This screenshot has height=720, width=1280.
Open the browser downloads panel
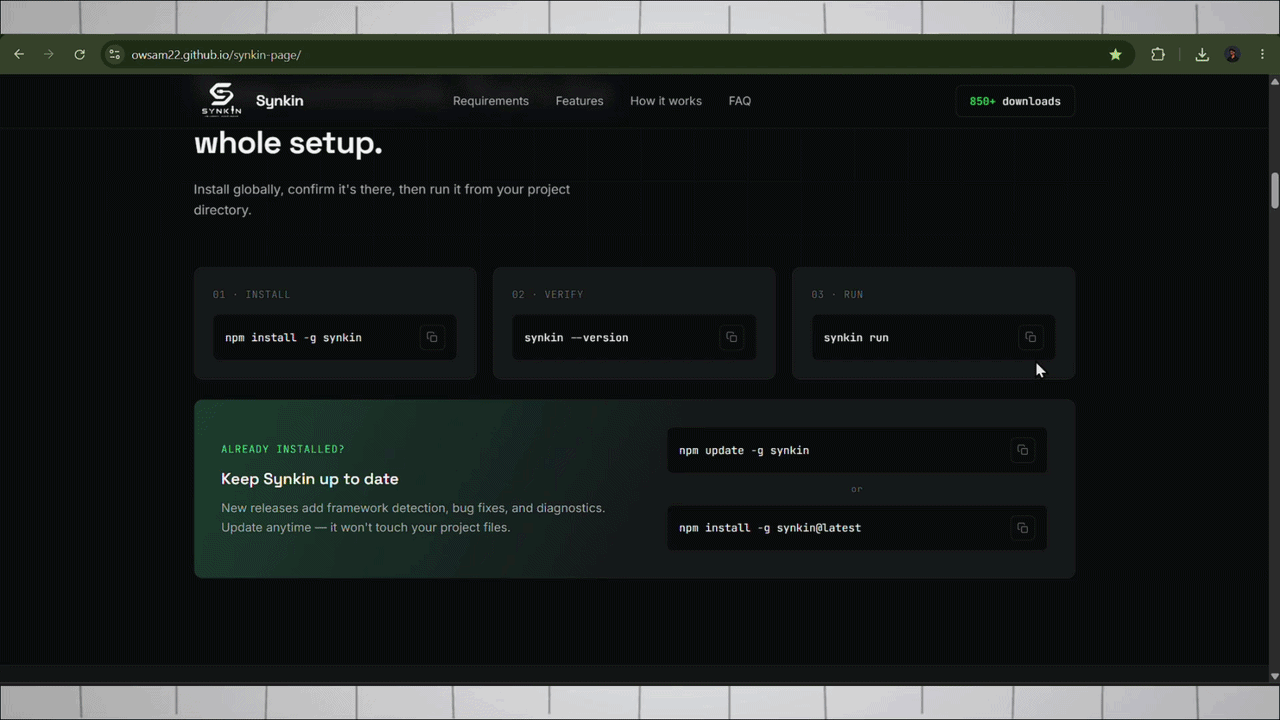click(x=1202, y=54)
